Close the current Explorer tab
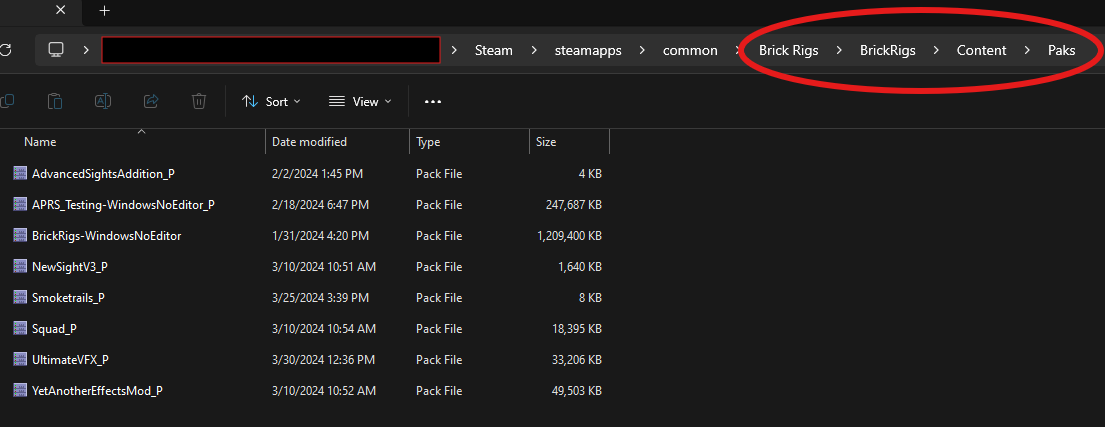The image size is (1105, 427). (x=60, y=11)
